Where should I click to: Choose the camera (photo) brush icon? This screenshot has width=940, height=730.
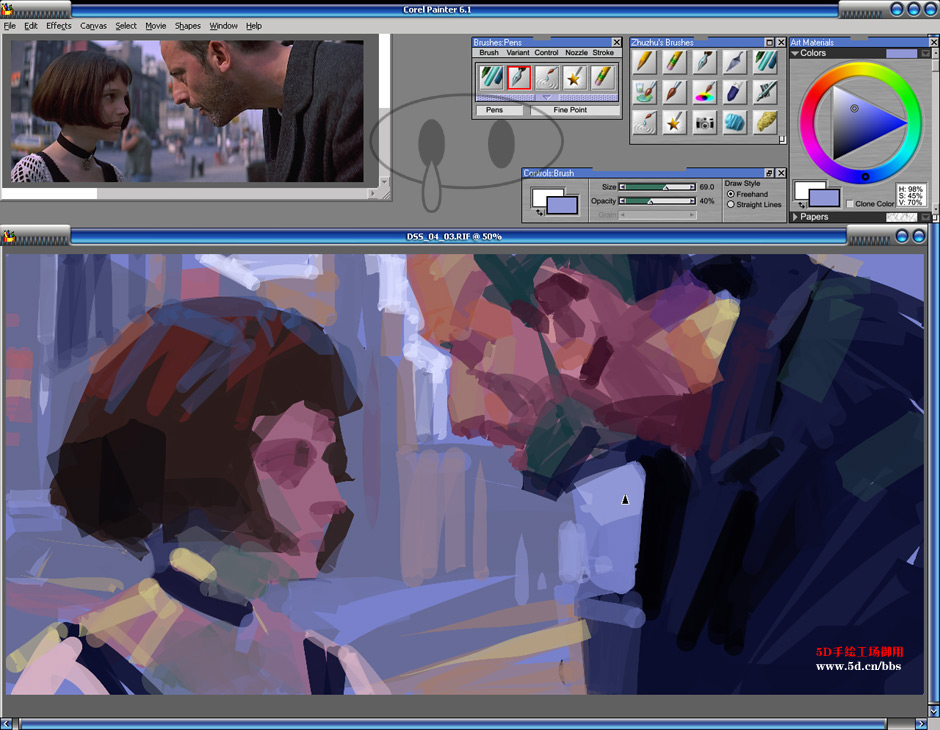click(705, 123)
